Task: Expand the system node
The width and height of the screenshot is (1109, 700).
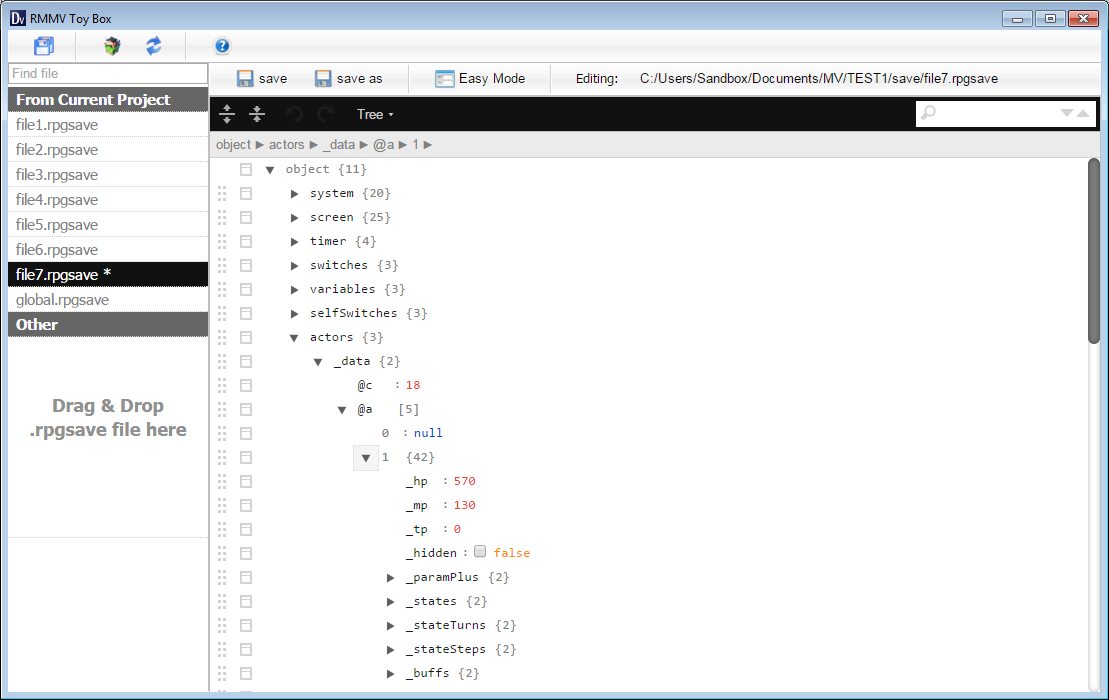Action: pos(294,194)
